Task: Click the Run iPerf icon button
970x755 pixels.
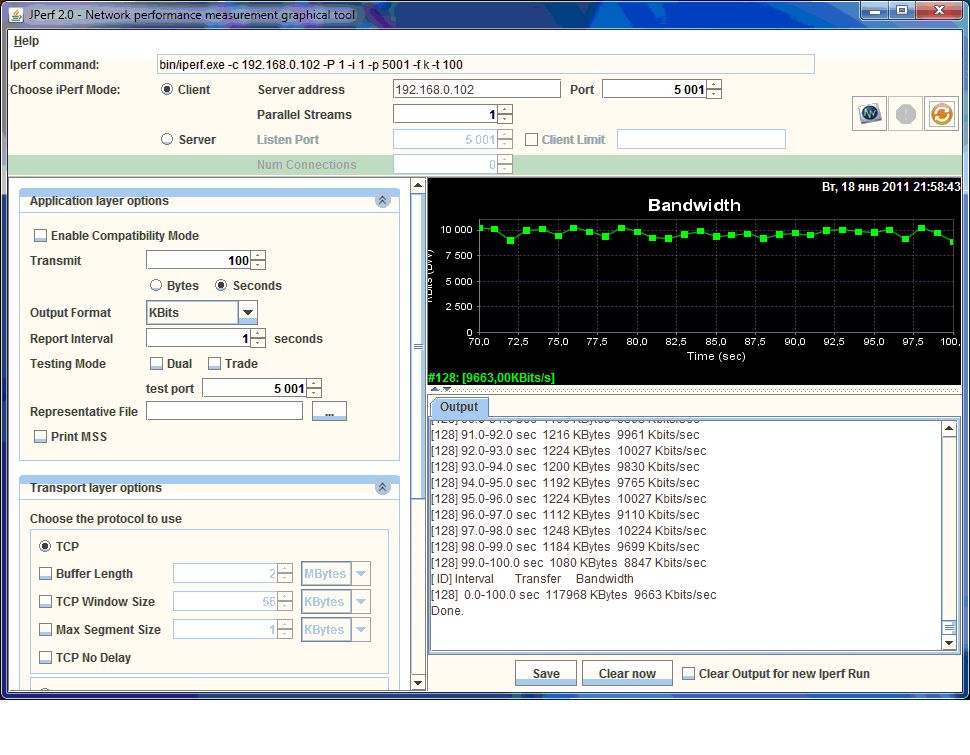Action: click(x=869, y=114)
